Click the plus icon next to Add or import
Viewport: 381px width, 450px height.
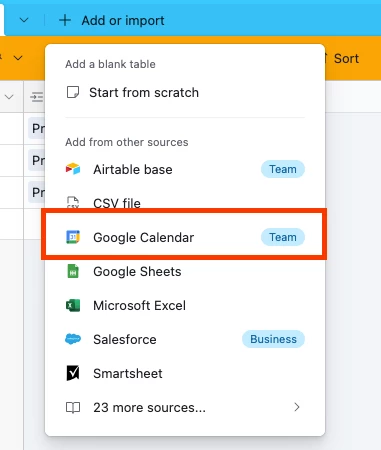pos(65,20)
